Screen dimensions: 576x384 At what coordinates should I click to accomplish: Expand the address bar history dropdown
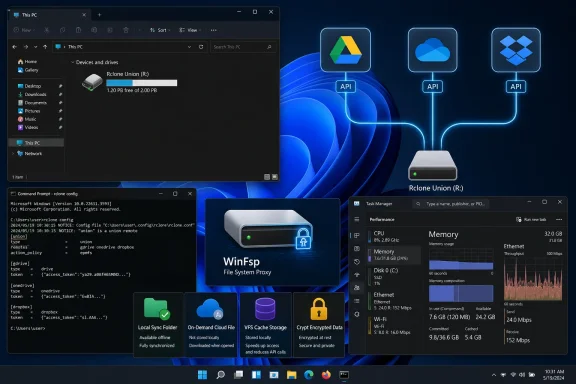pos(189,47)
